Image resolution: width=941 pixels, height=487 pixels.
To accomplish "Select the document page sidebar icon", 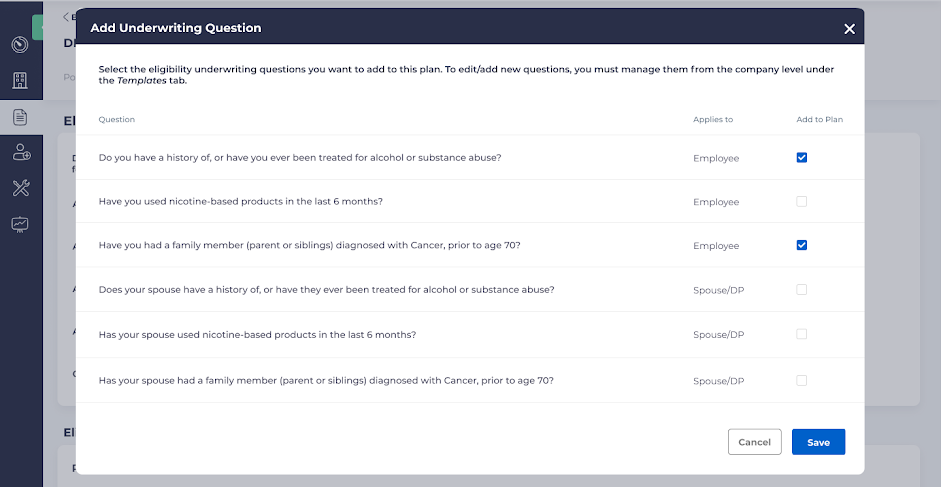I will pos(19,117).
